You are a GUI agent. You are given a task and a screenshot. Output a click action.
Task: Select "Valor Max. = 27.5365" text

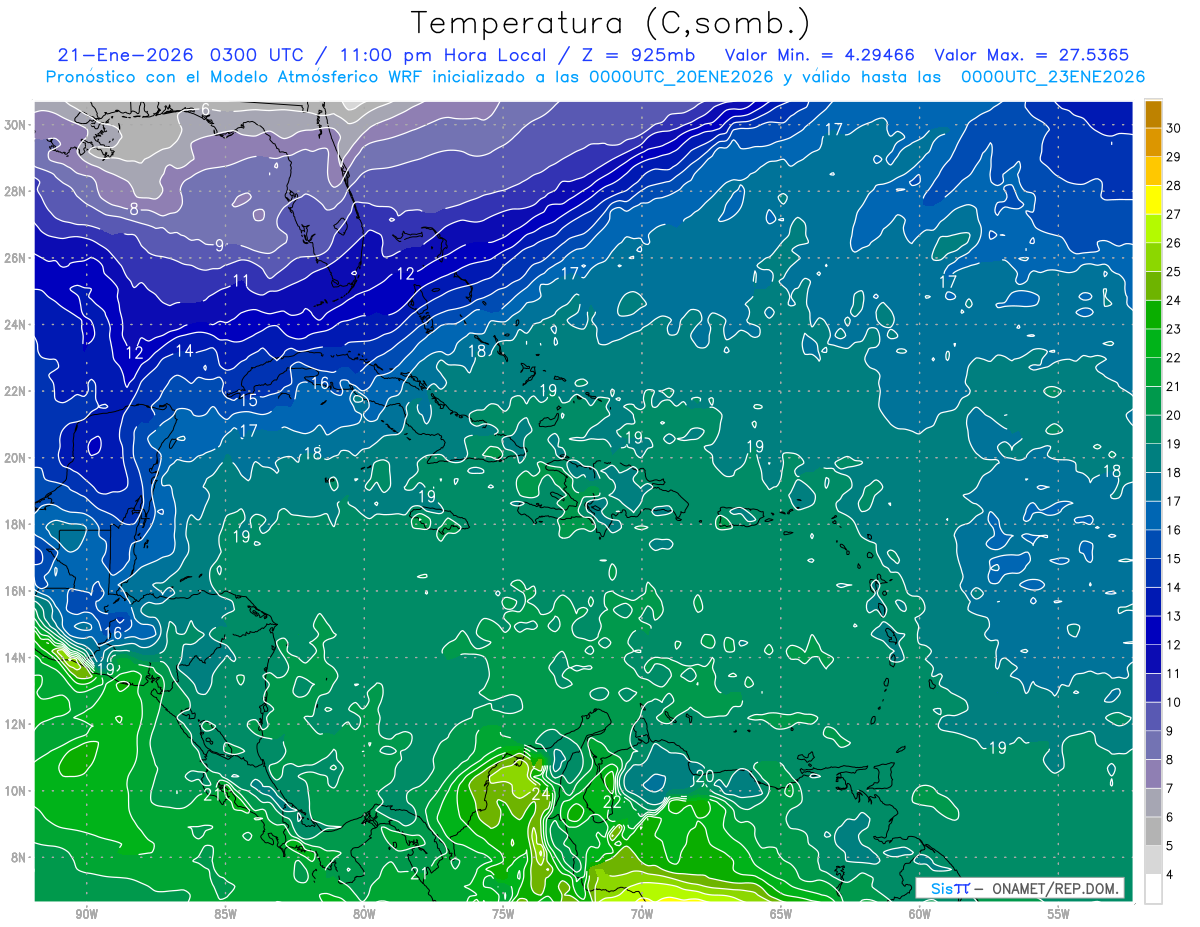click(x=1032, y=55)
